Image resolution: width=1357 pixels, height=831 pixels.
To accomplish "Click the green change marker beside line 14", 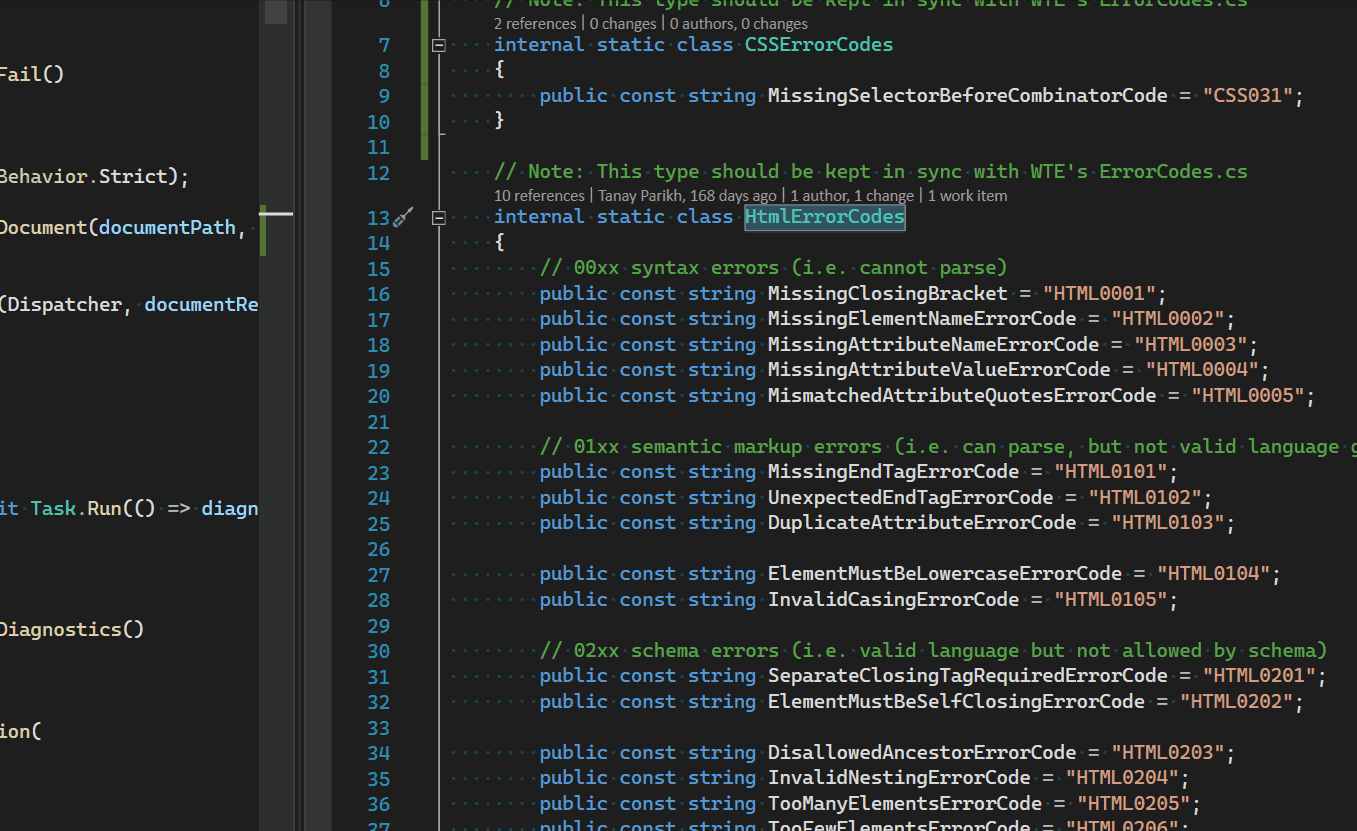I will click(x=424, y=241).
